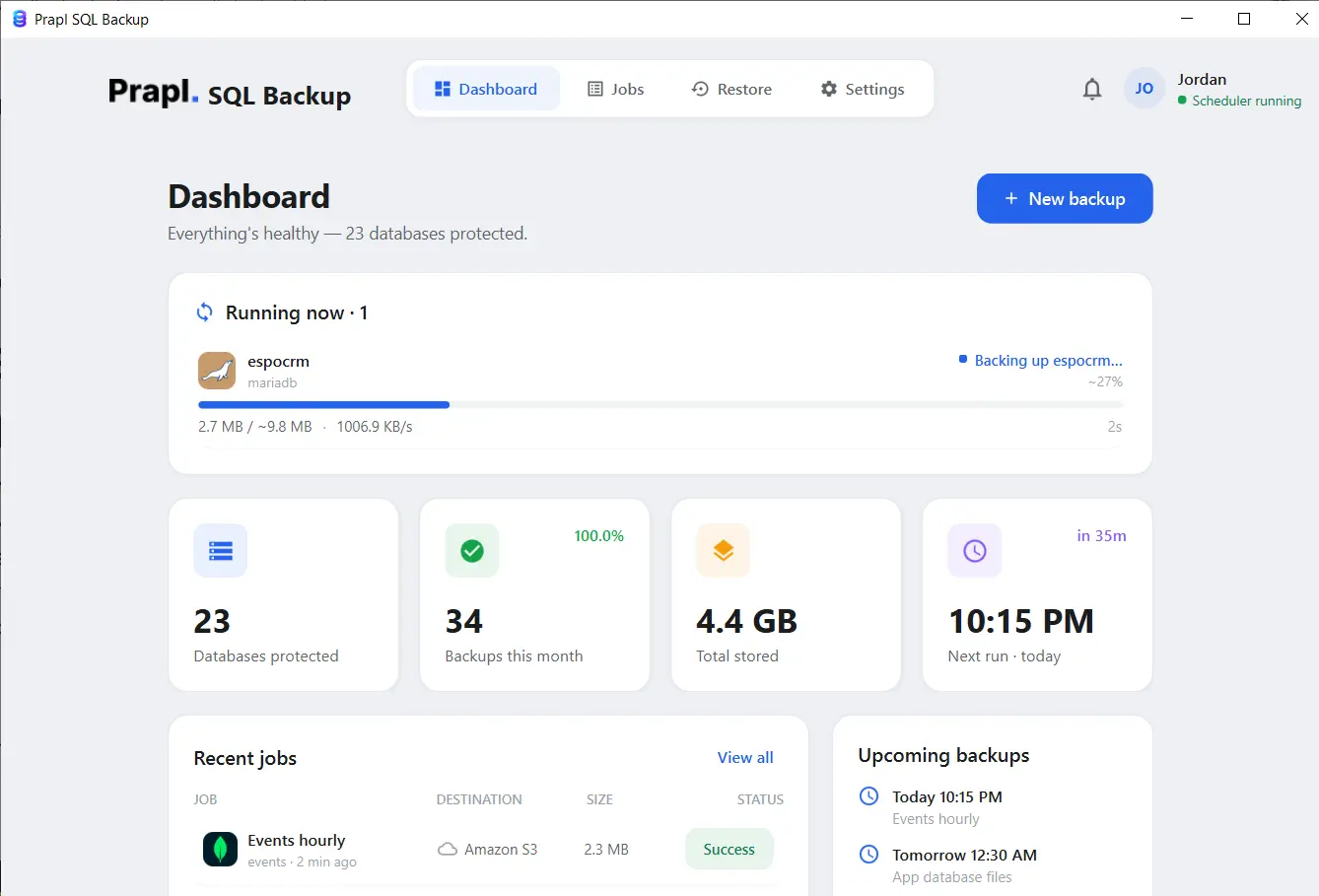The height and width of the screenshot is (896, 1319).
Task: Click clock icon beside Today 10:15 PM
Action: [868, 796]
